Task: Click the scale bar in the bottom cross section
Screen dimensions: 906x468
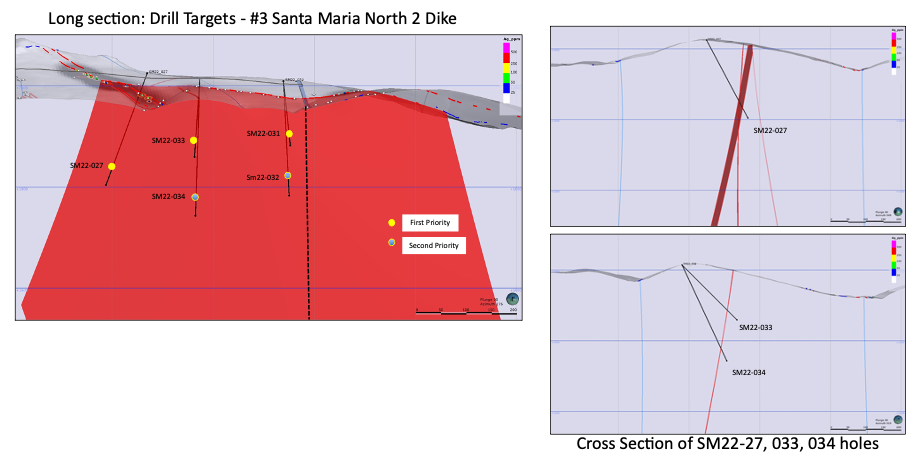Action: (866, 428)
